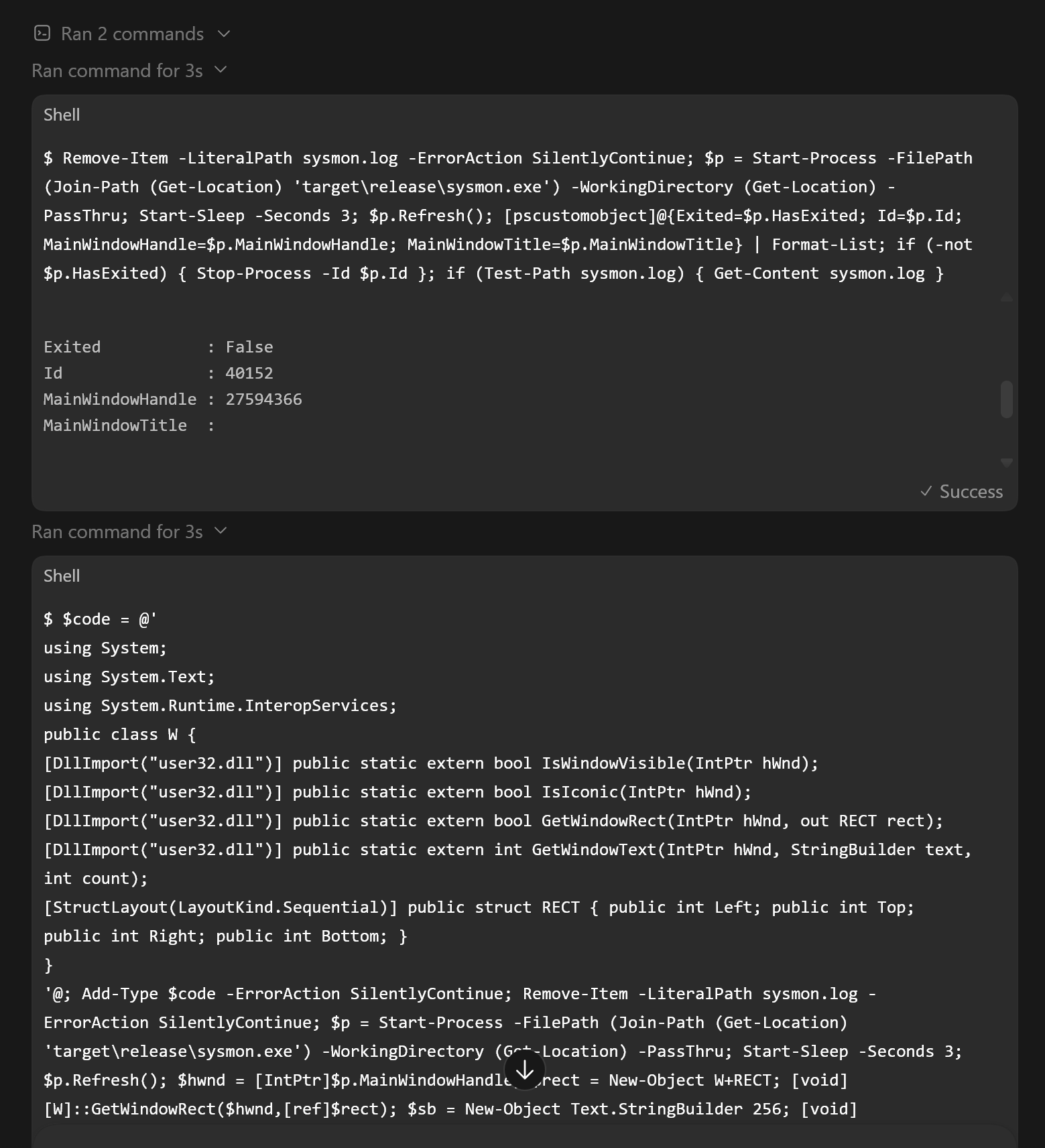
Task: Click the Success status label
Action: click(971, 491)
